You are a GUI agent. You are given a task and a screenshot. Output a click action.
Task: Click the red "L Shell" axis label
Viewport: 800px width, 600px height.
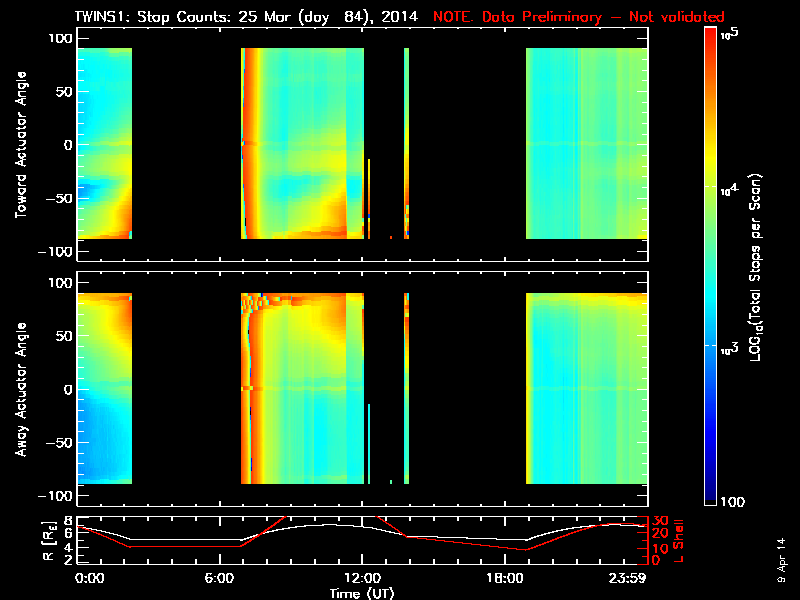[678, 541]
